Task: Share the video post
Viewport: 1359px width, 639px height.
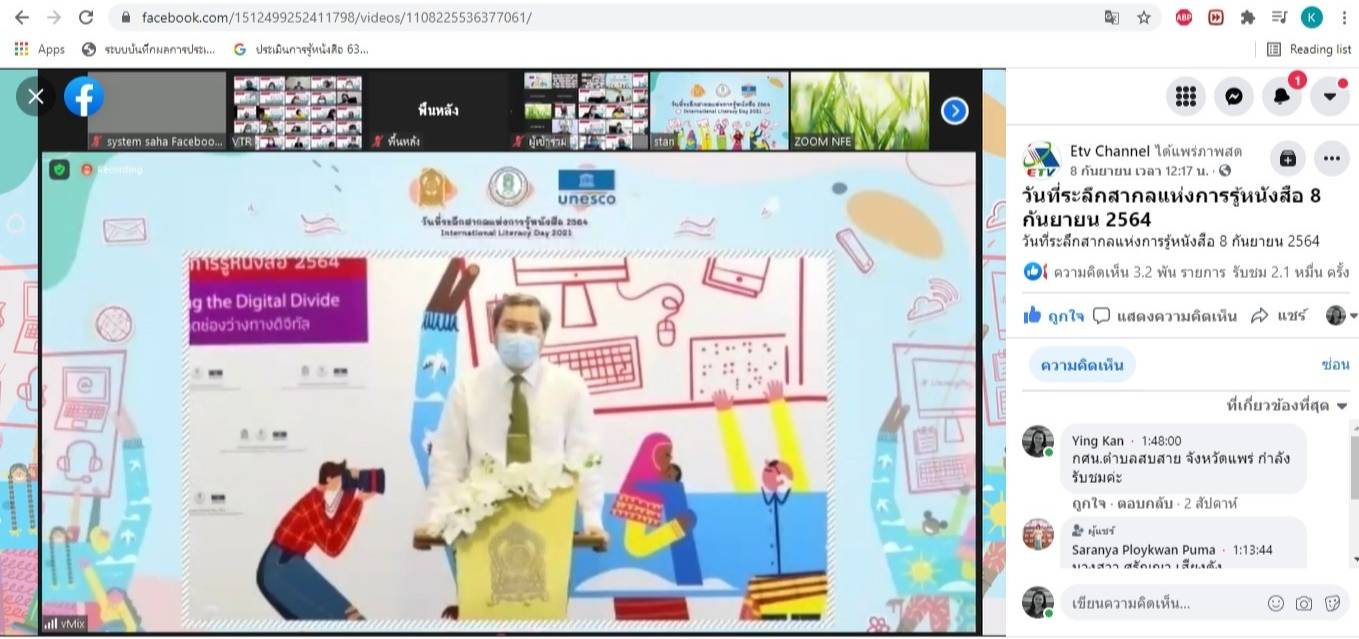Action: coord(1279,316)
